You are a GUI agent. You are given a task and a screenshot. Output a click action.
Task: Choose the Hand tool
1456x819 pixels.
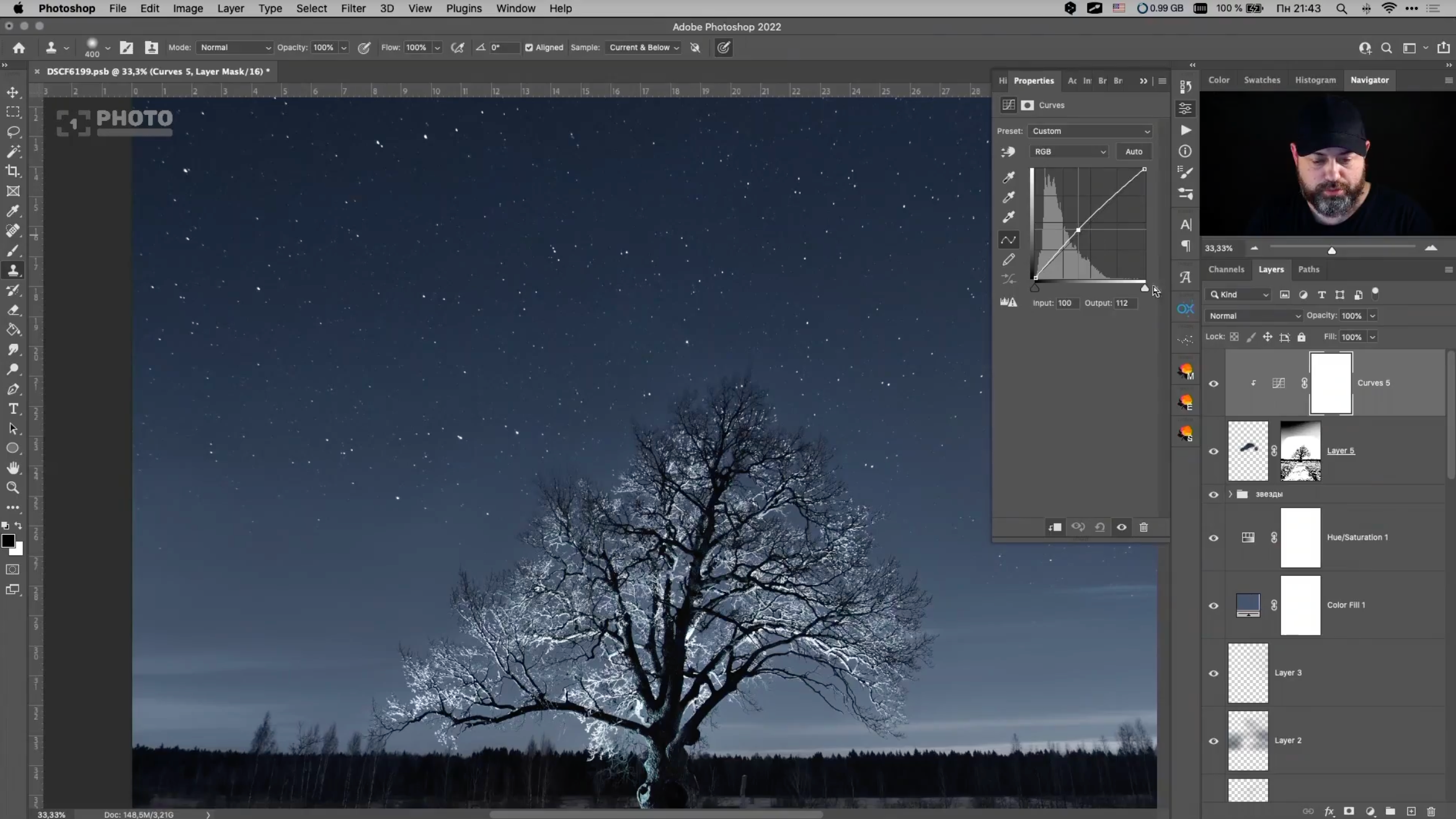click(13, 468)
